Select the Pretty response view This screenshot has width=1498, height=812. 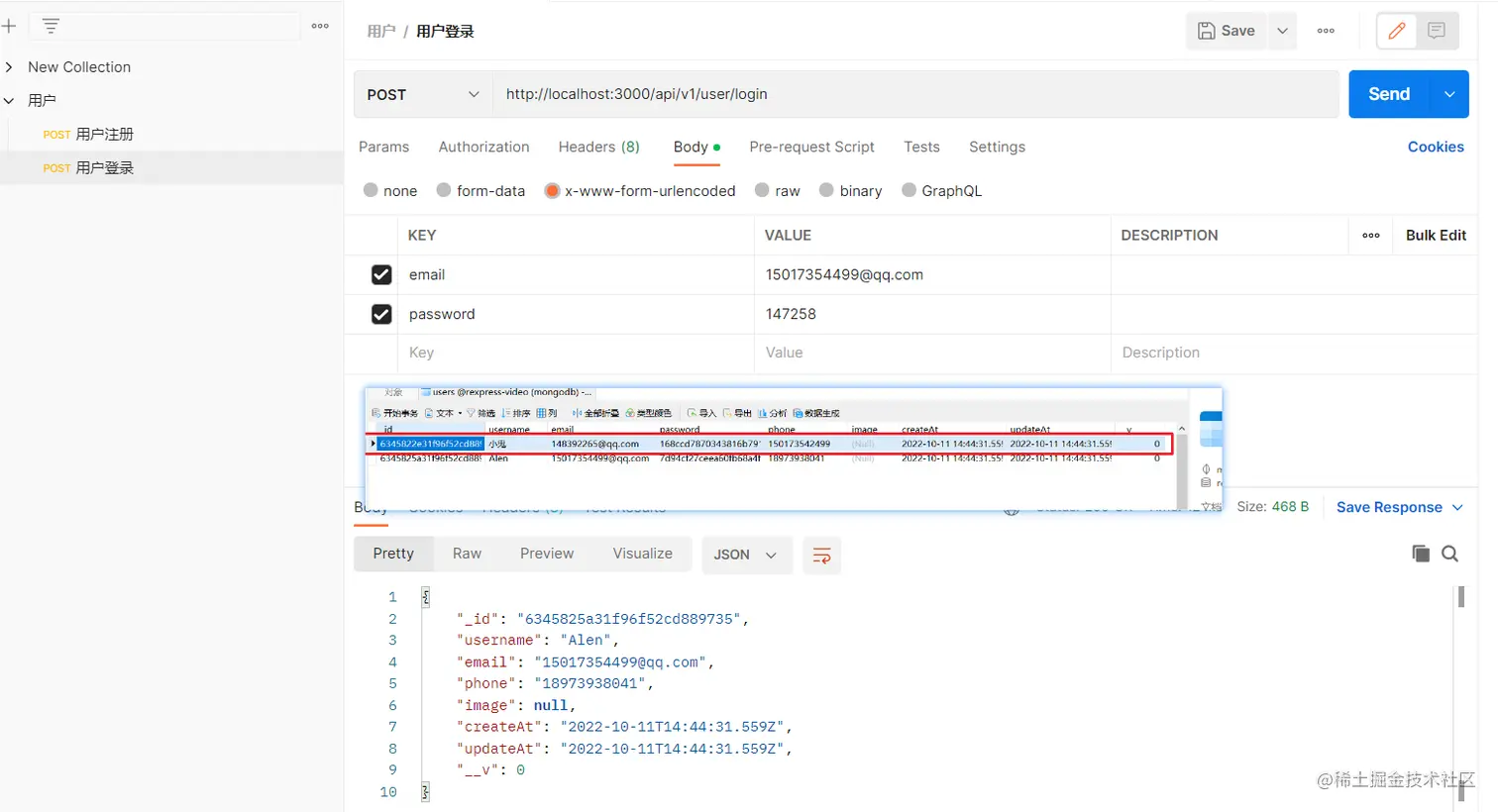pyautogui.click(x=393, y=554)
